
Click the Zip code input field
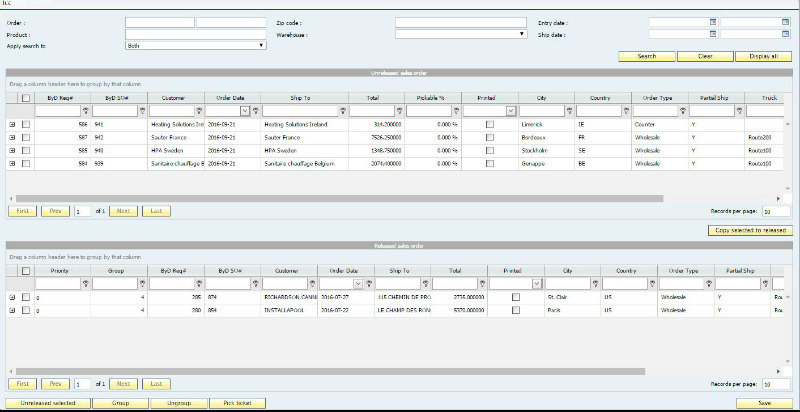pos(461,22)
